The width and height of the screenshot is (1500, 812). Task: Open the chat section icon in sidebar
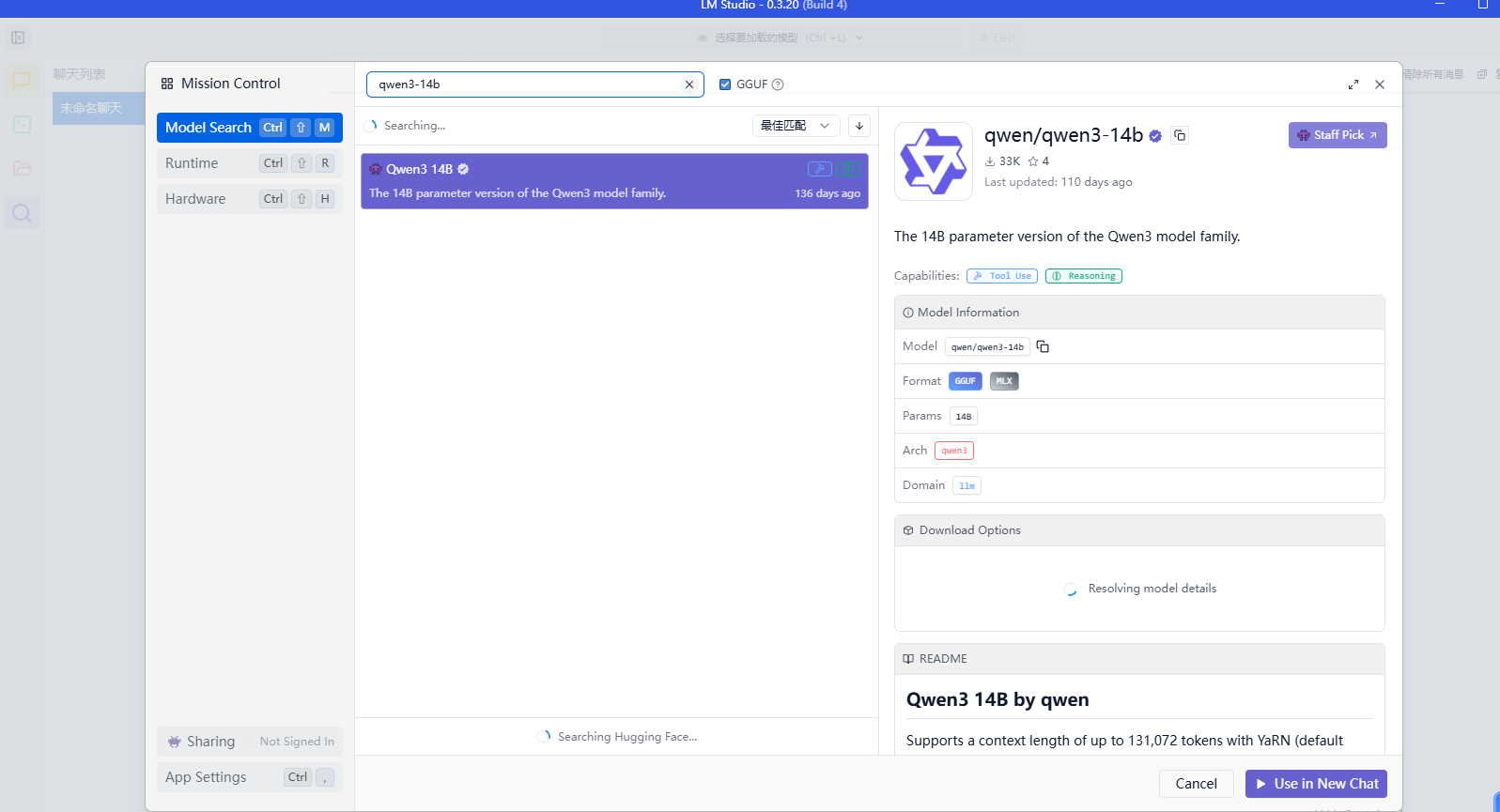(x=22, y=81)
